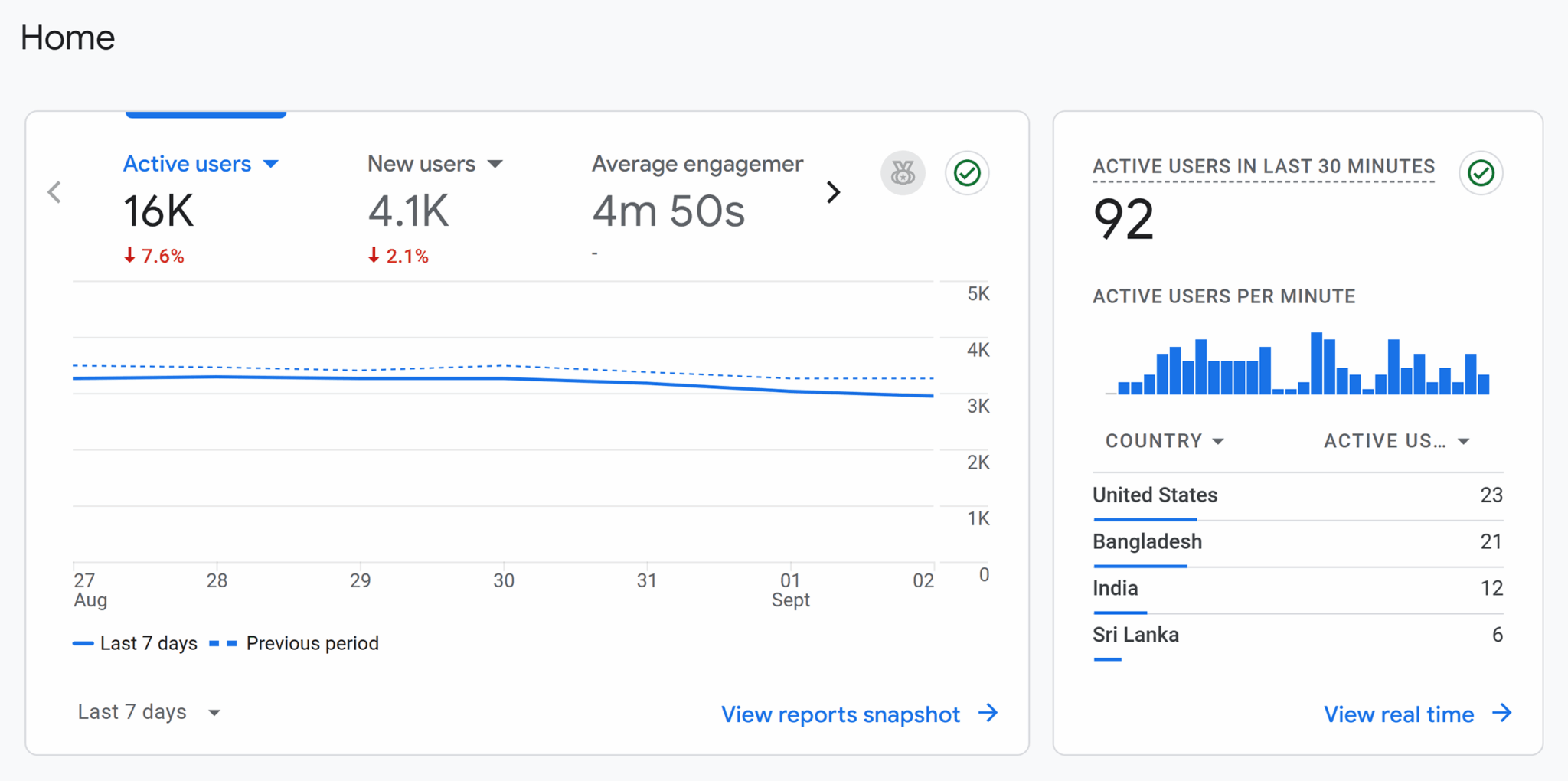Expand the Last 7 days date range selector

pos(149,712)
